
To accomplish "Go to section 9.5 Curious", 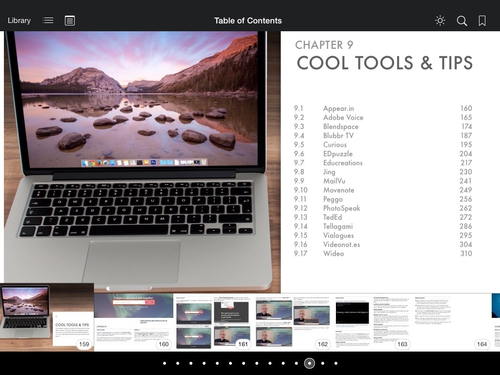I will [x=383, y=144].
